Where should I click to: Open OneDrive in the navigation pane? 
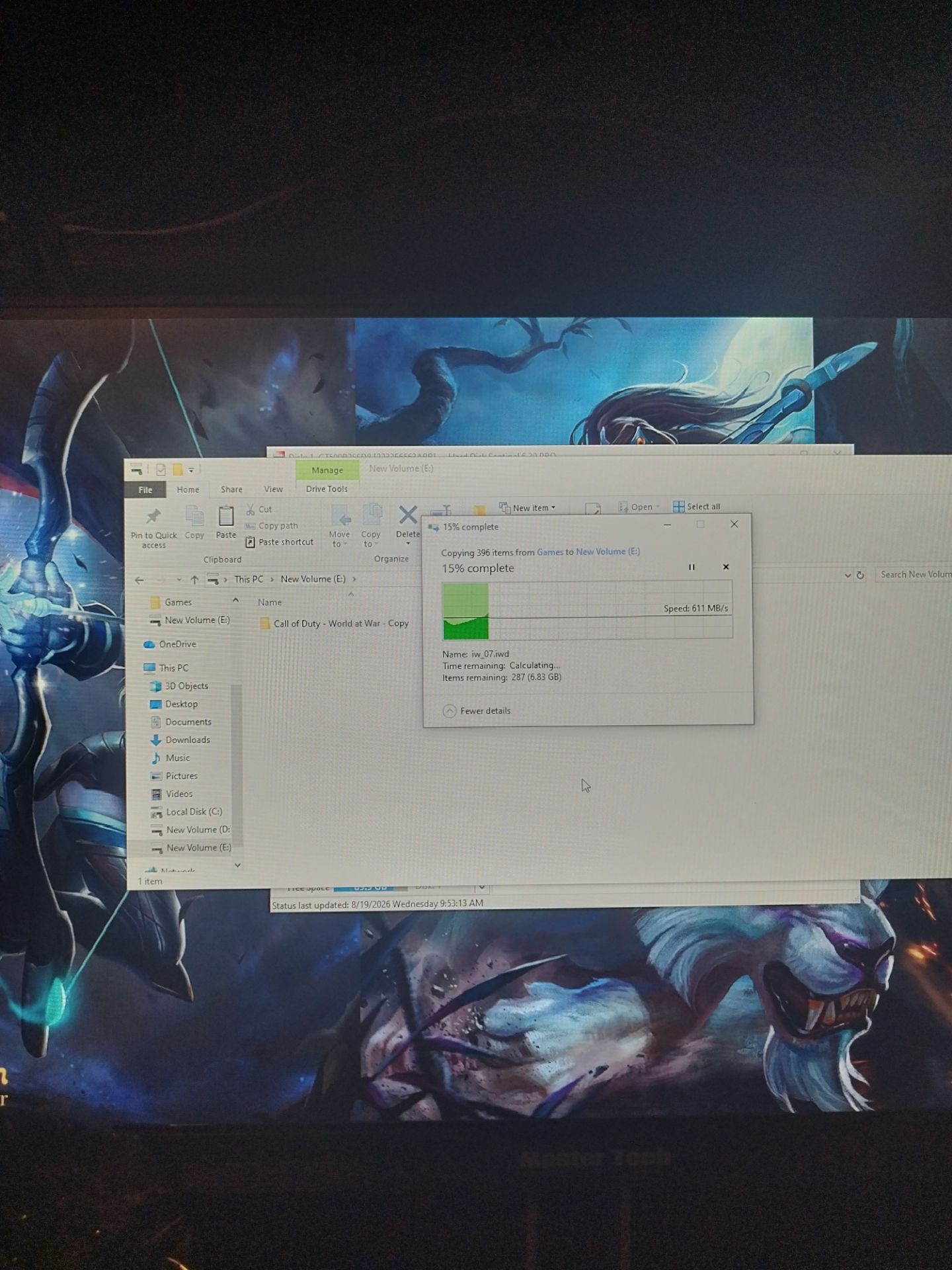coord(171,644)
